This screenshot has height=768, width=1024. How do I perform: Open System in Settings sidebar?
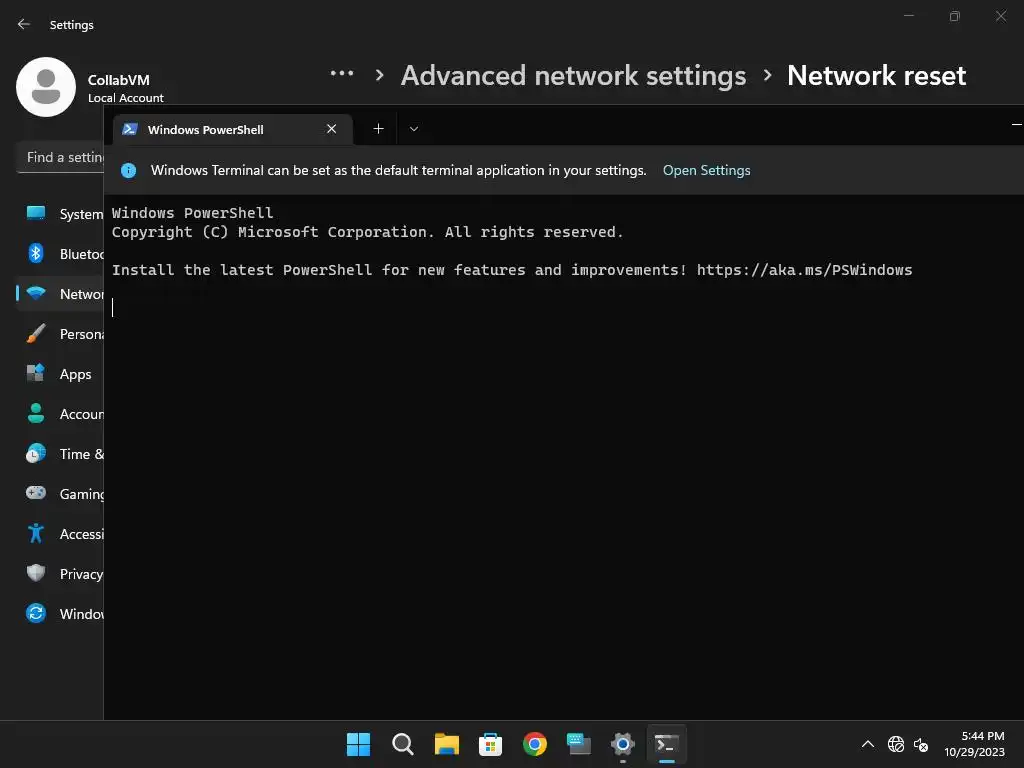(x=60, y=214)
